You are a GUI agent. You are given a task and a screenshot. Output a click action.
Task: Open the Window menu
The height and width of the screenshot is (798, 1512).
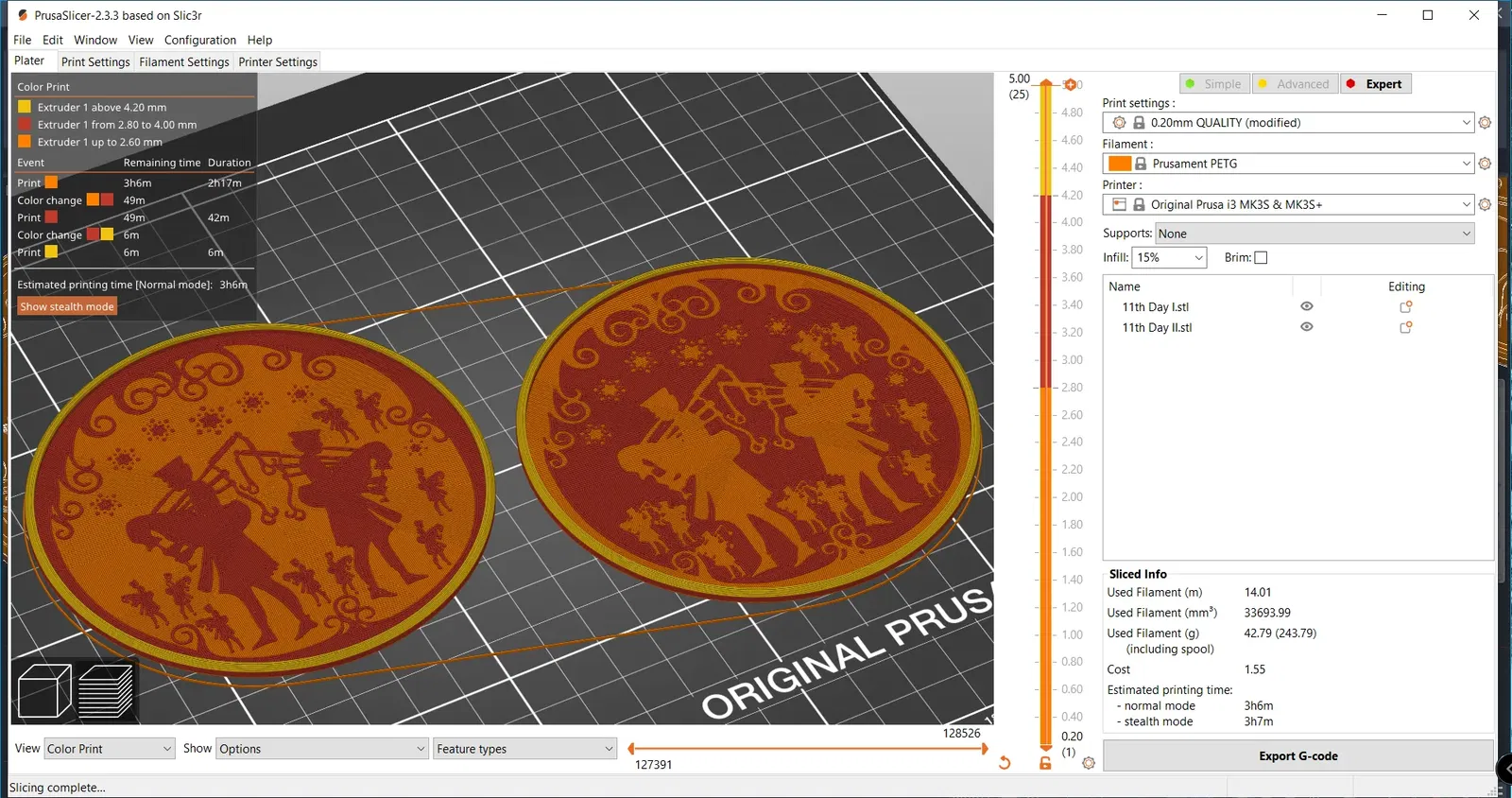(x=95, y=40)
